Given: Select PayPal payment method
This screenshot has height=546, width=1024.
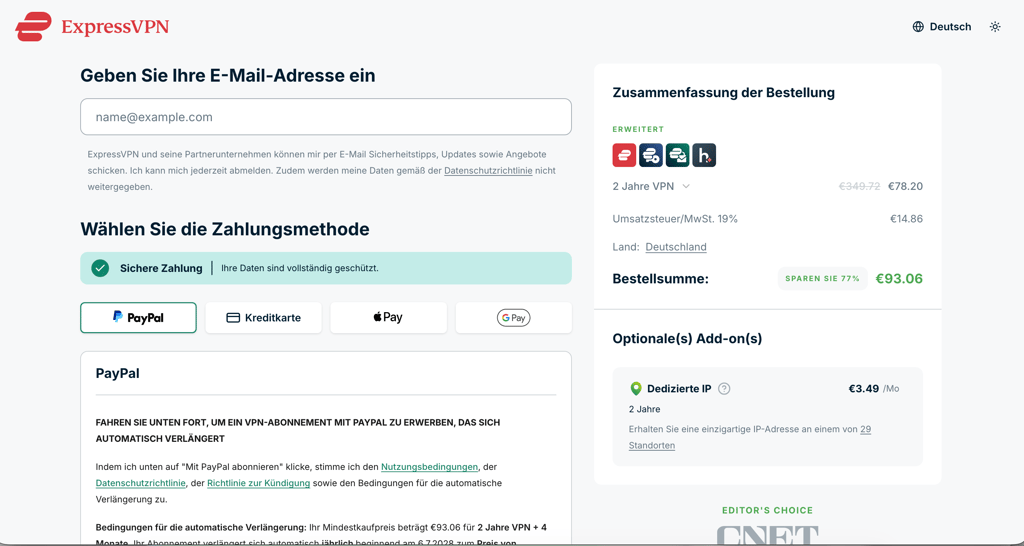Looking at the screenshot, I should pos(138,317).
